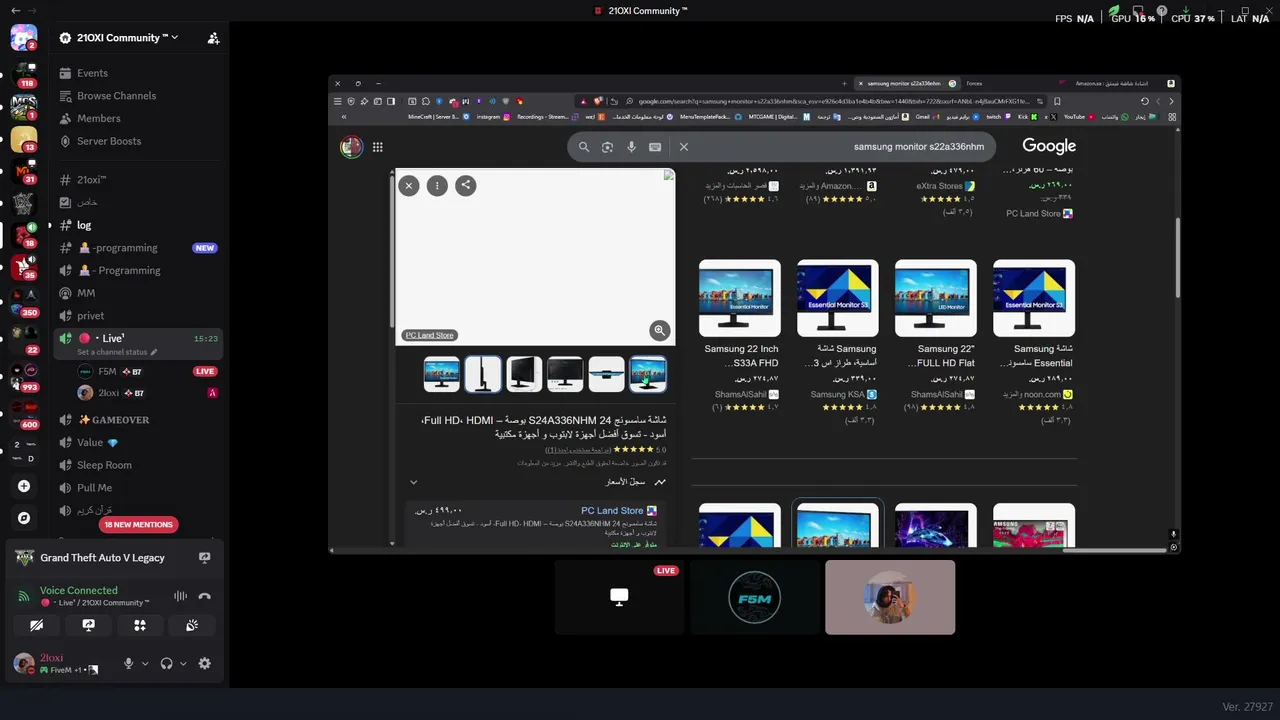Zoom product image with magnifier icon
1280x720 pixels.
tap(659, 330)
